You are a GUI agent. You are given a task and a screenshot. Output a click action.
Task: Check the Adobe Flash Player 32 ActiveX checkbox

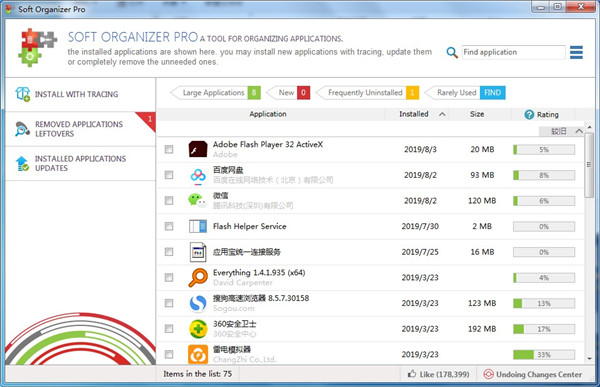click(x=169, y=149)
